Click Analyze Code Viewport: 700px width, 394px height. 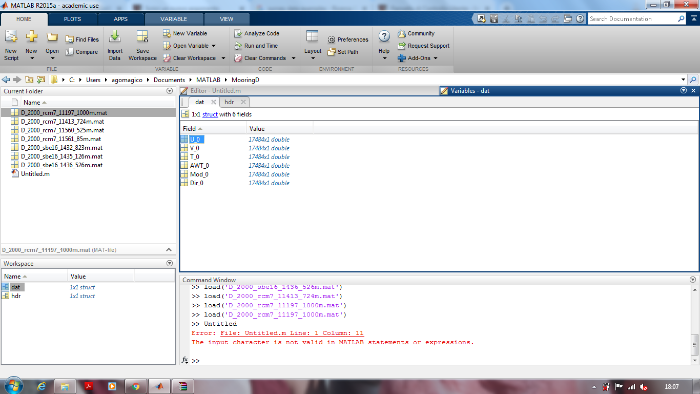point(257,33)
